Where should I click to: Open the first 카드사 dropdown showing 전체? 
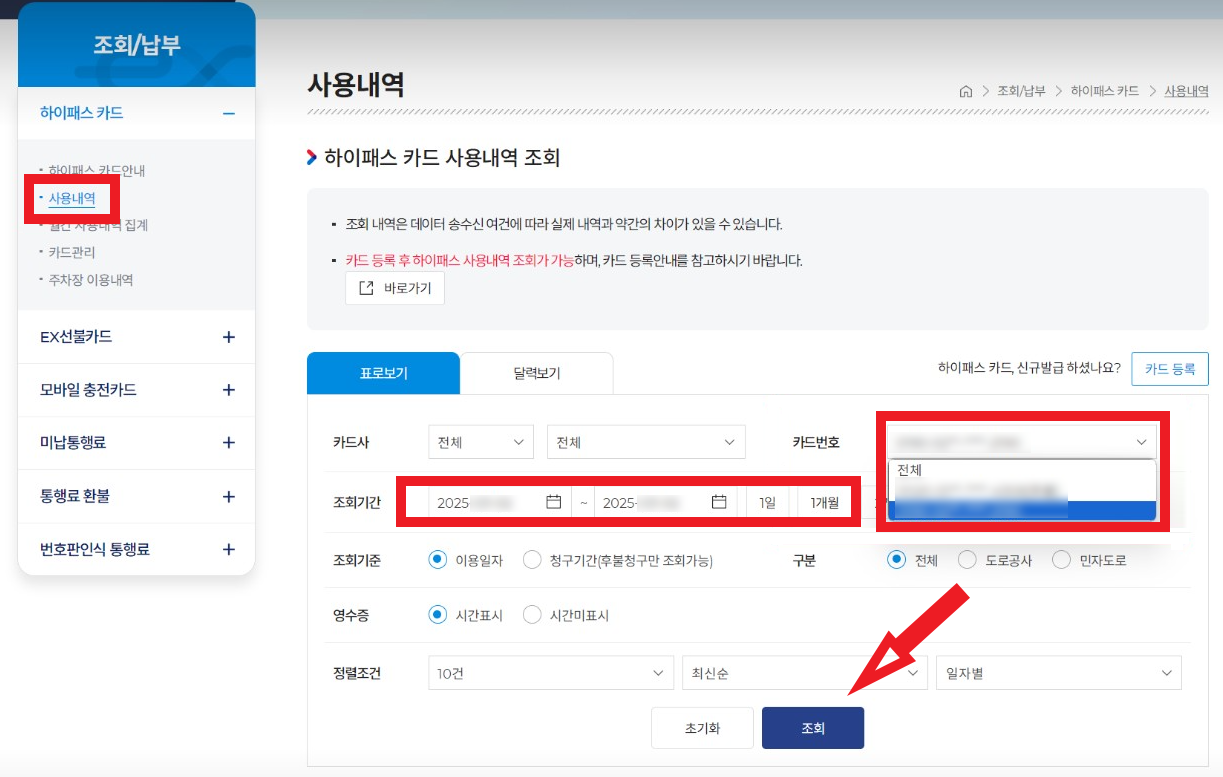tap(481, 442)
